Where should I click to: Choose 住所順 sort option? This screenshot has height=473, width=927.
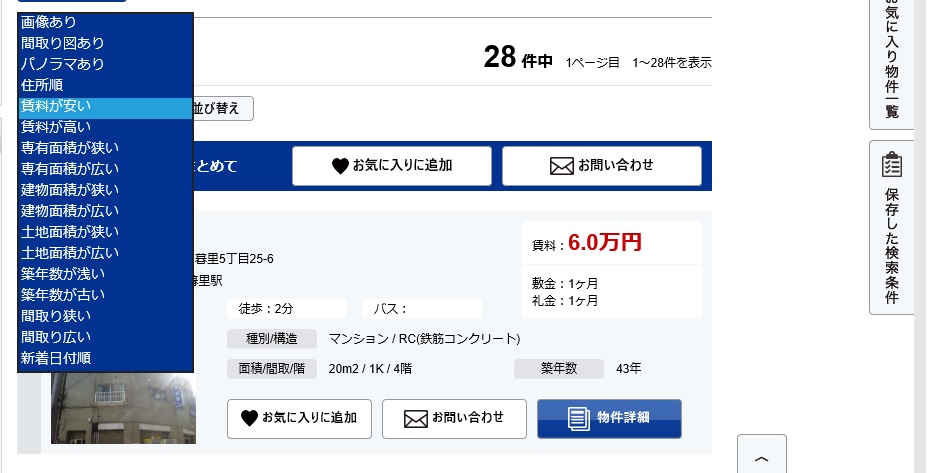pyautogui.click(x=105, y=85)
